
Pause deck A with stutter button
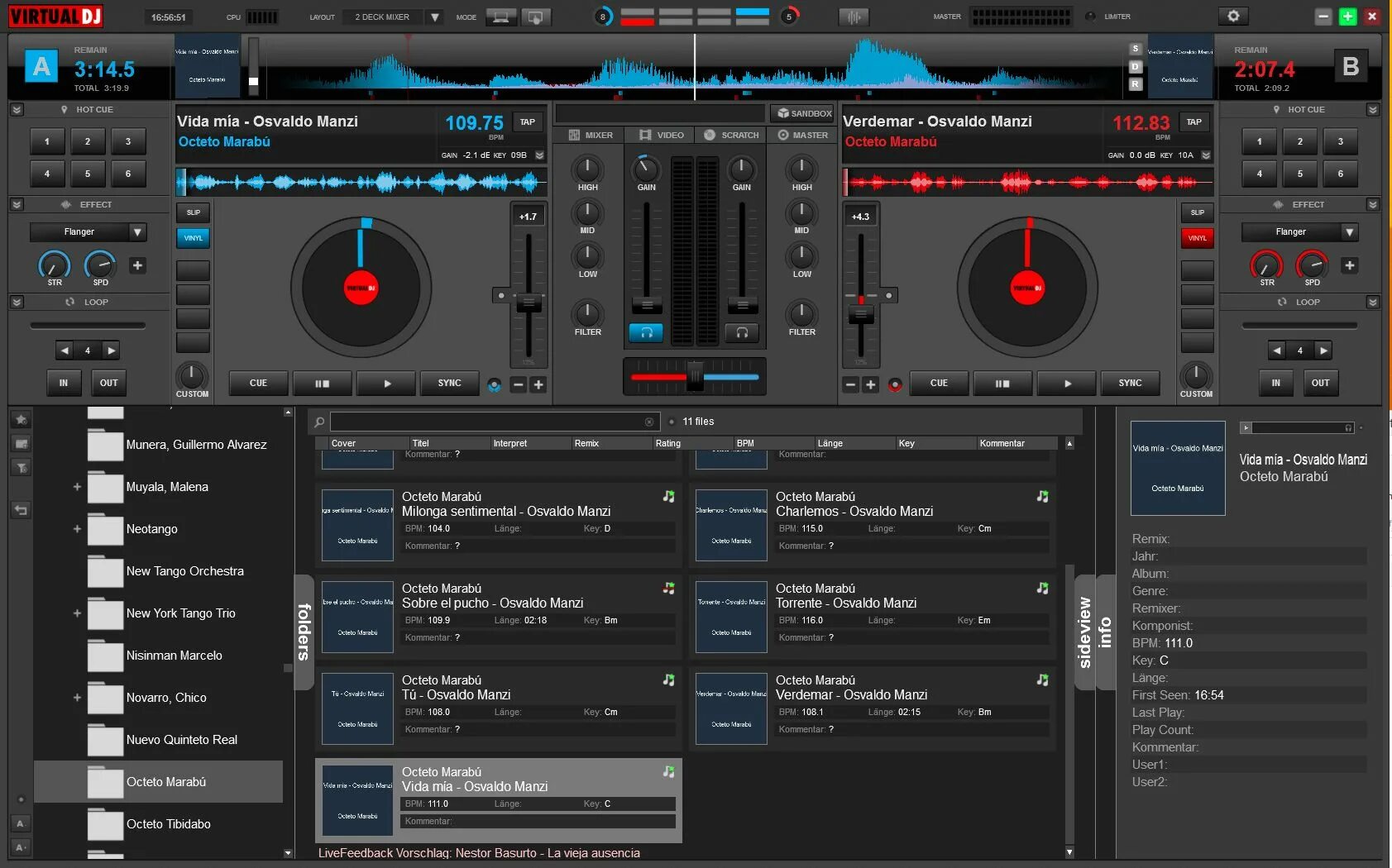(x=322, y=384)
